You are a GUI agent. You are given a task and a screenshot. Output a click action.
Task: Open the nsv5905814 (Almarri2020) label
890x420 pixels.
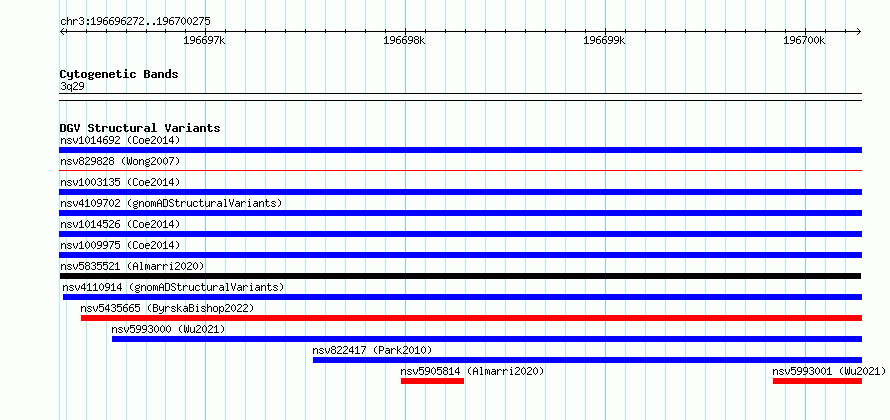472,371
